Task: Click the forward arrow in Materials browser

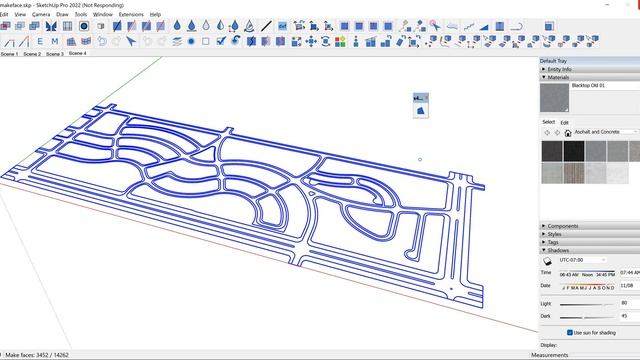Action: tap(557, 133)
